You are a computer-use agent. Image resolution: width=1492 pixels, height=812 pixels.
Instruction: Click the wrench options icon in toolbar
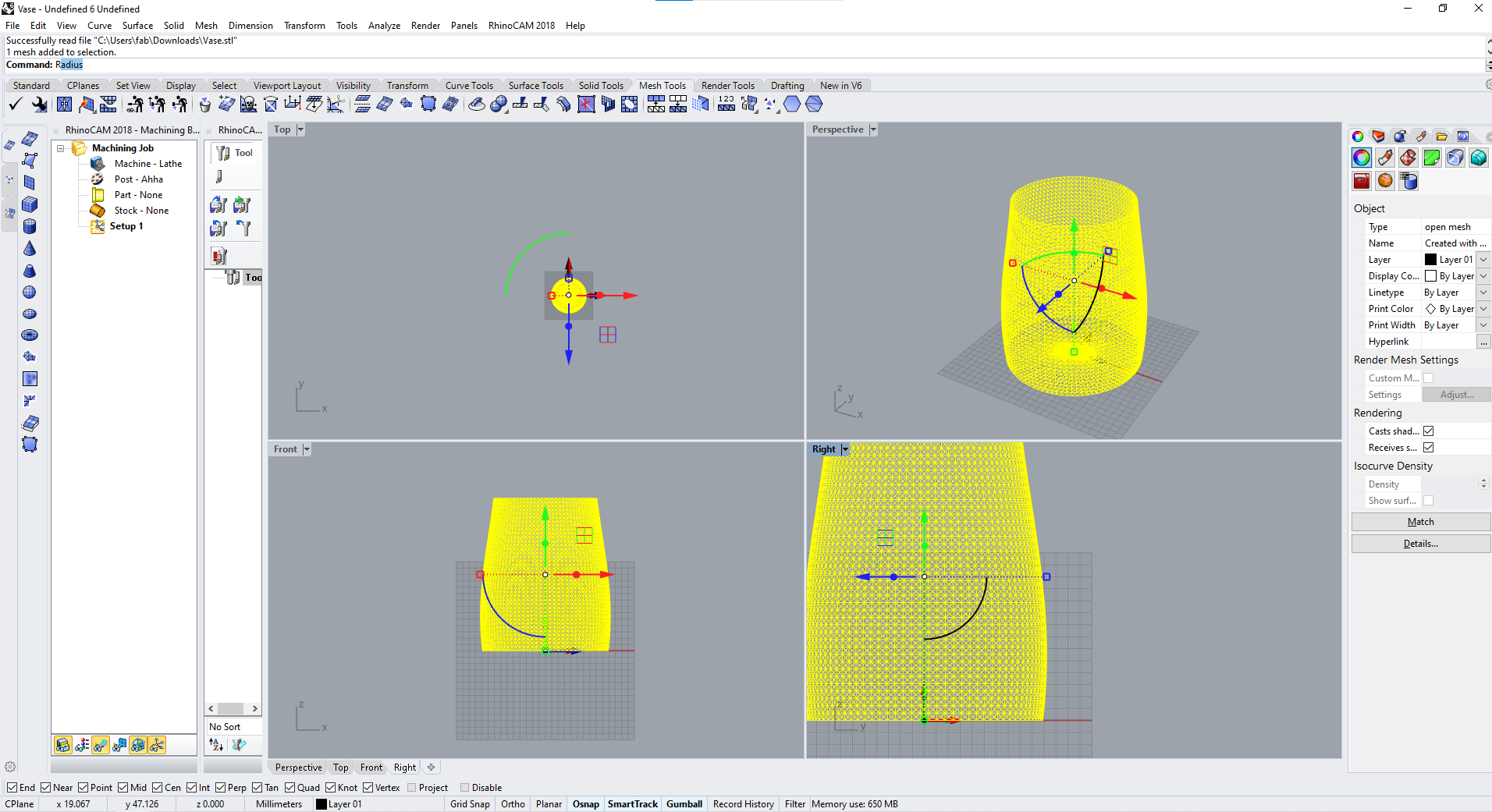tap(39, 104)
